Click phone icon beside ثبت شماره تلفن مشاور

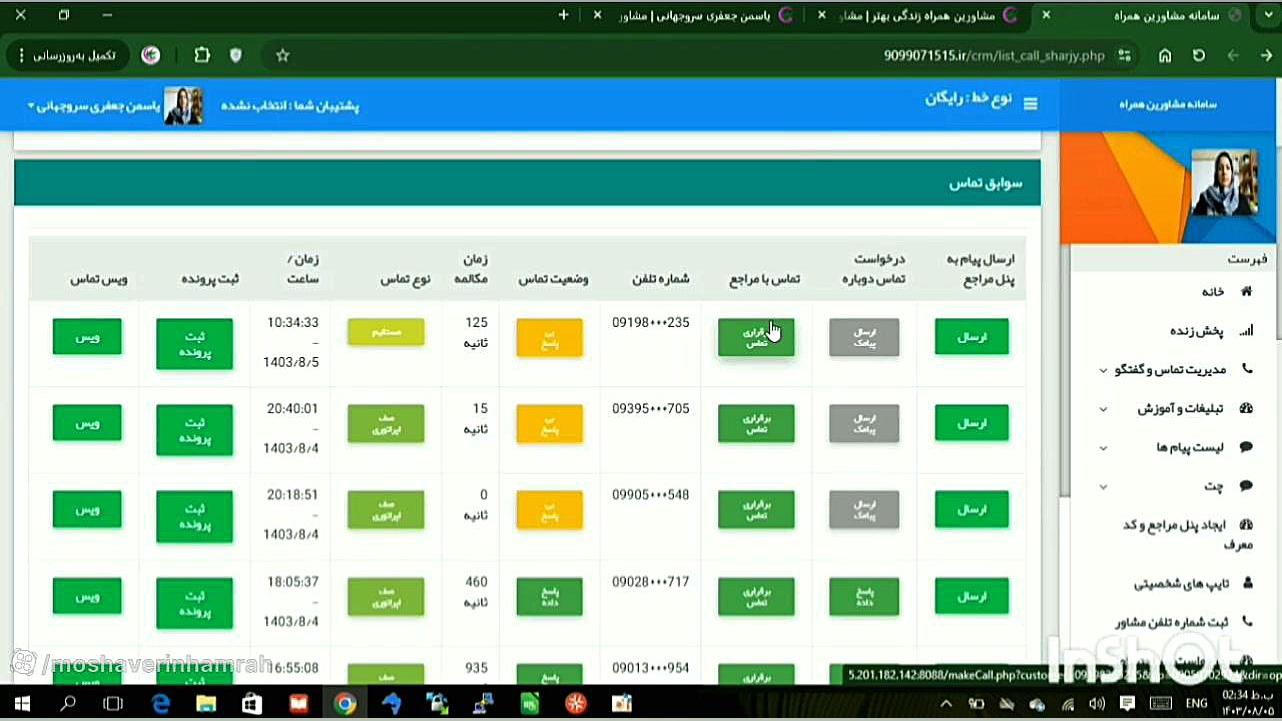coord(1246,621)
